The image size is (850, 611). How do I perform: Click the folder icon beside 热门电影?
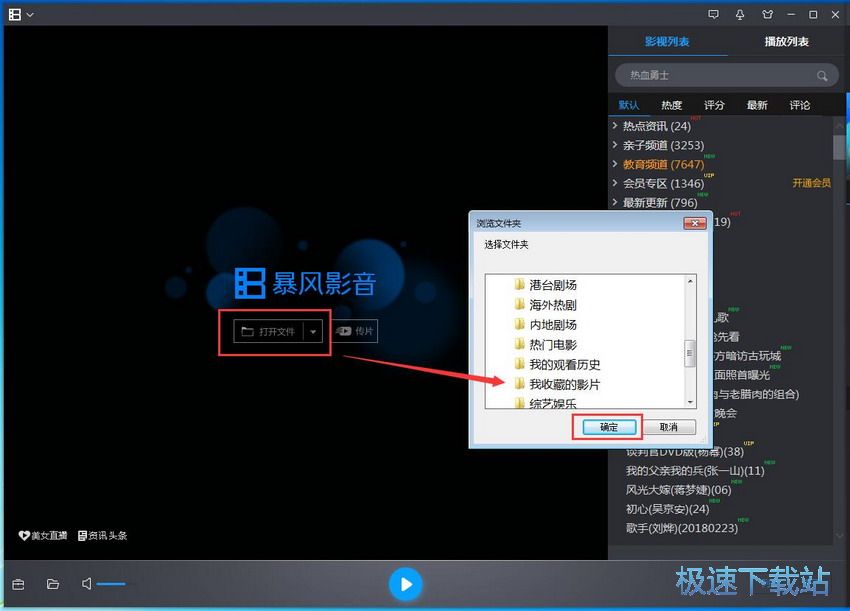click(x=519, y=344)
